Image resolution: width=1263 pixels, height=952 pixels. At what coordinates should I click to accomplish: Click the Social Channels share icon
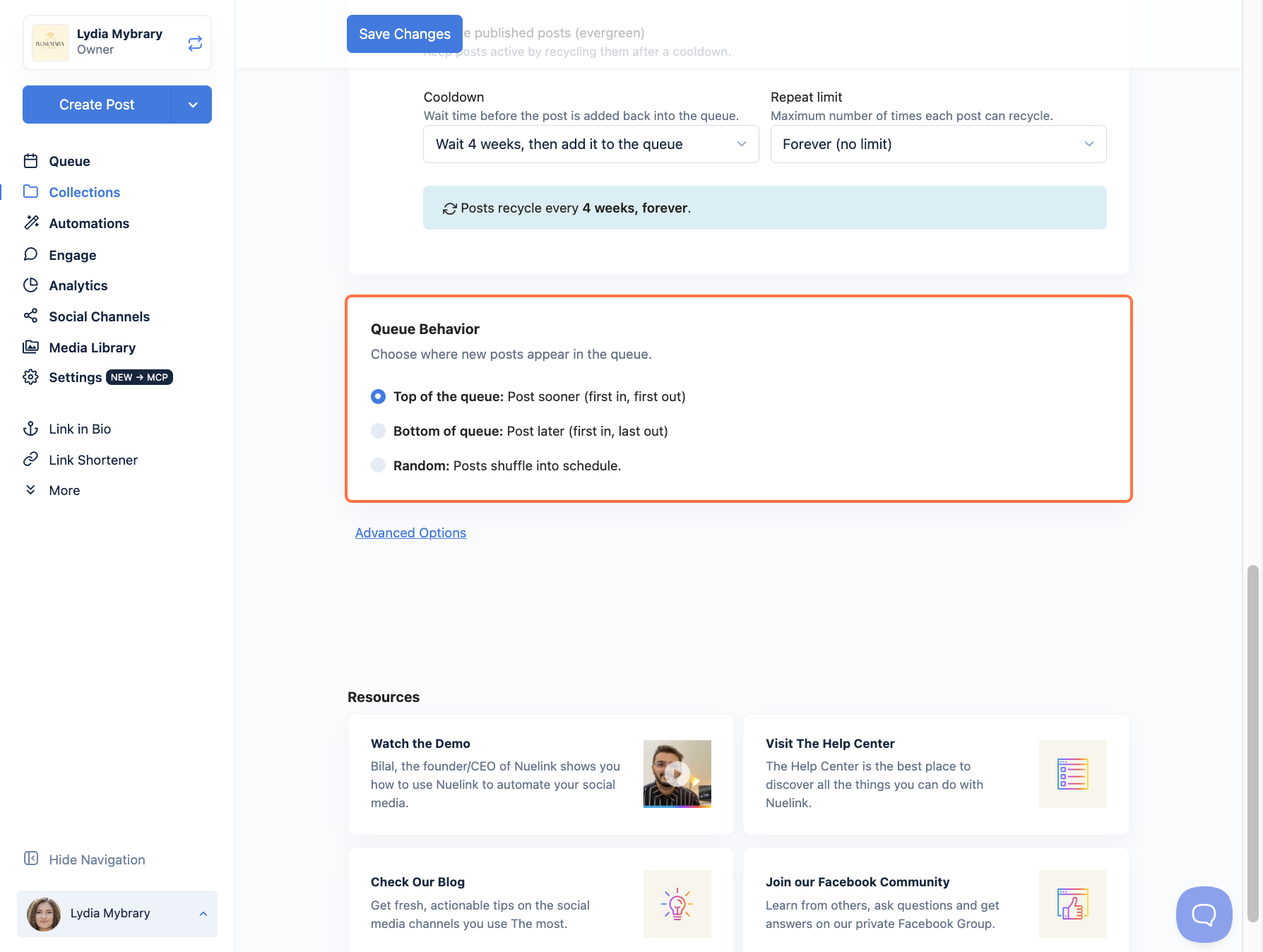tap(30, 316)
